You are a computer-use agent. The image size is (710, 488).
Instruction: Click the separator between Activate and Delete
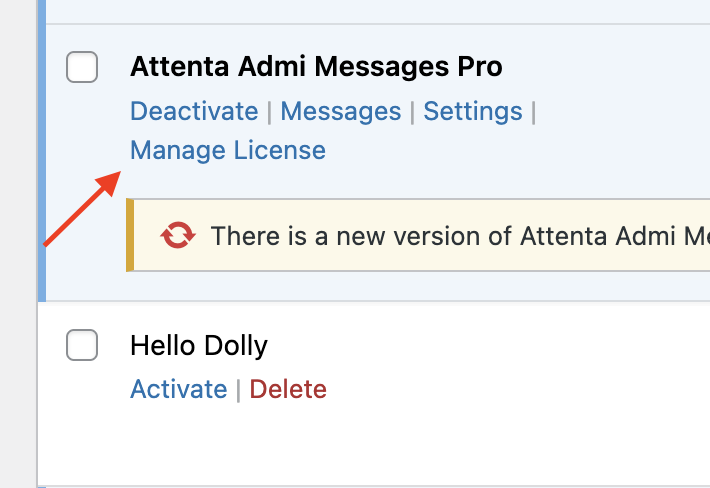238,390
